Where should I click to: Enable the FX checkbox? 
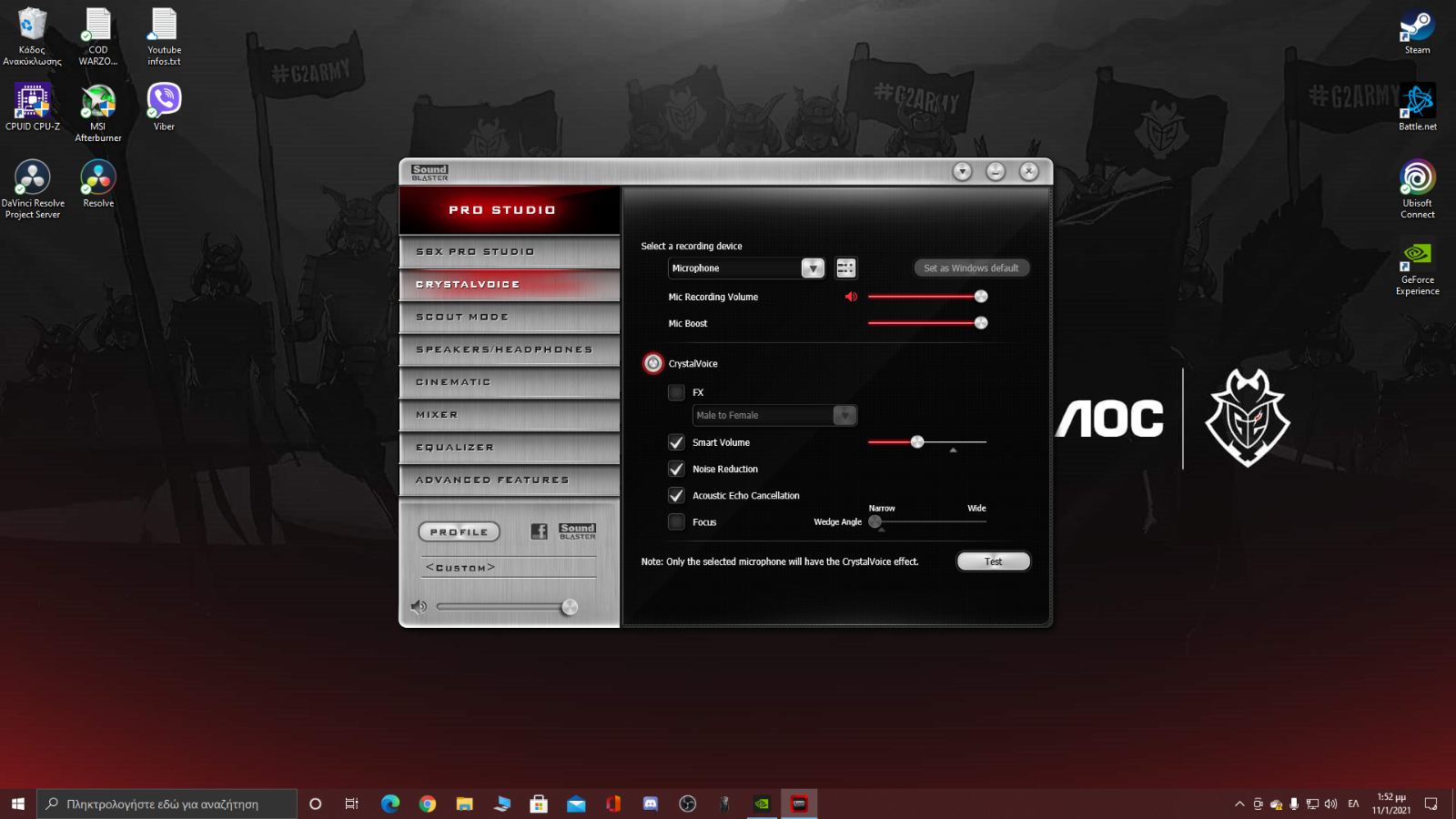[676, 392]
